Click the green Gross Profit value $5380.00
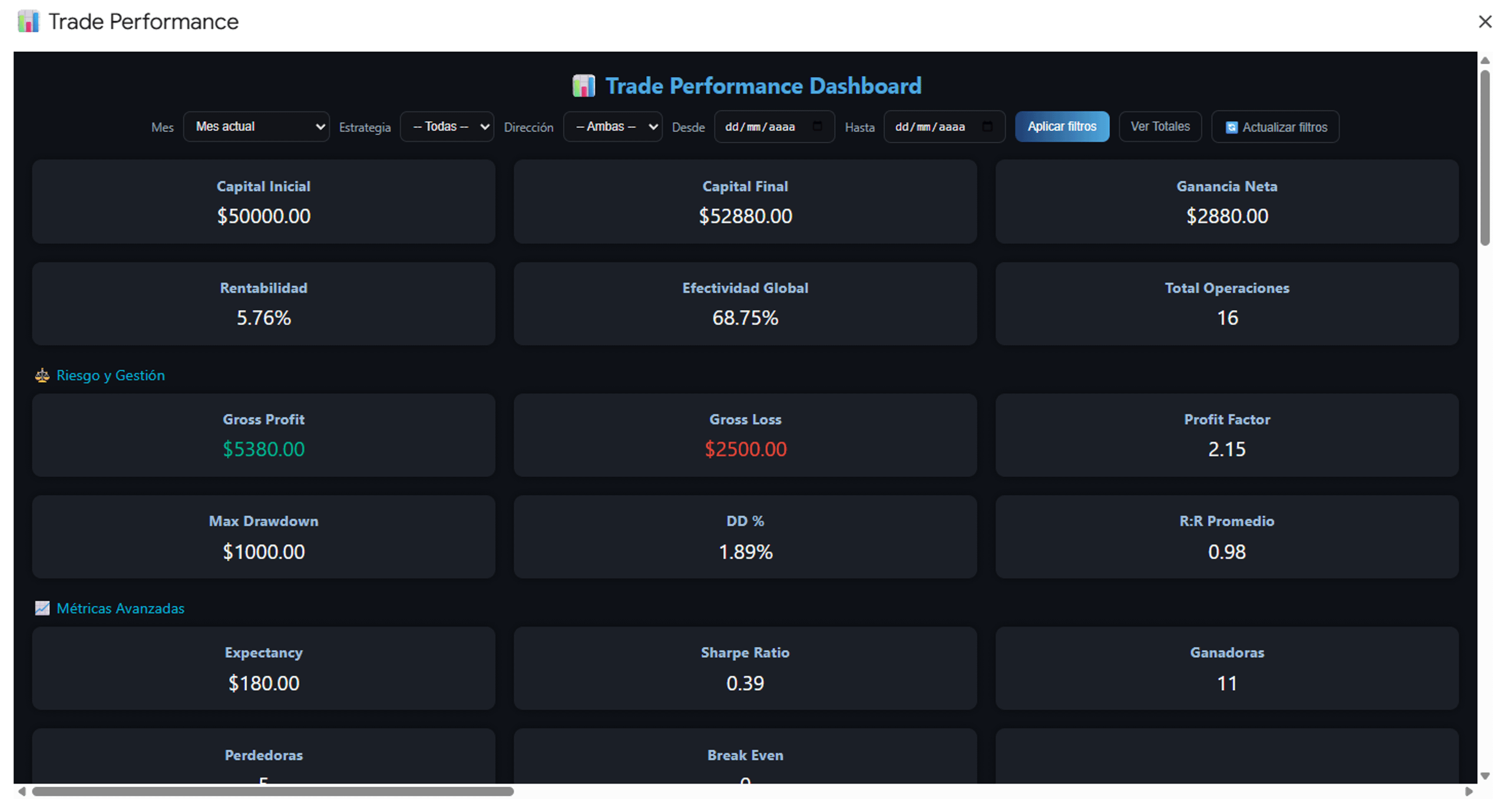The width and height of the screenshot is (1508, 812). pyautogui.click(x=263, y=449)
